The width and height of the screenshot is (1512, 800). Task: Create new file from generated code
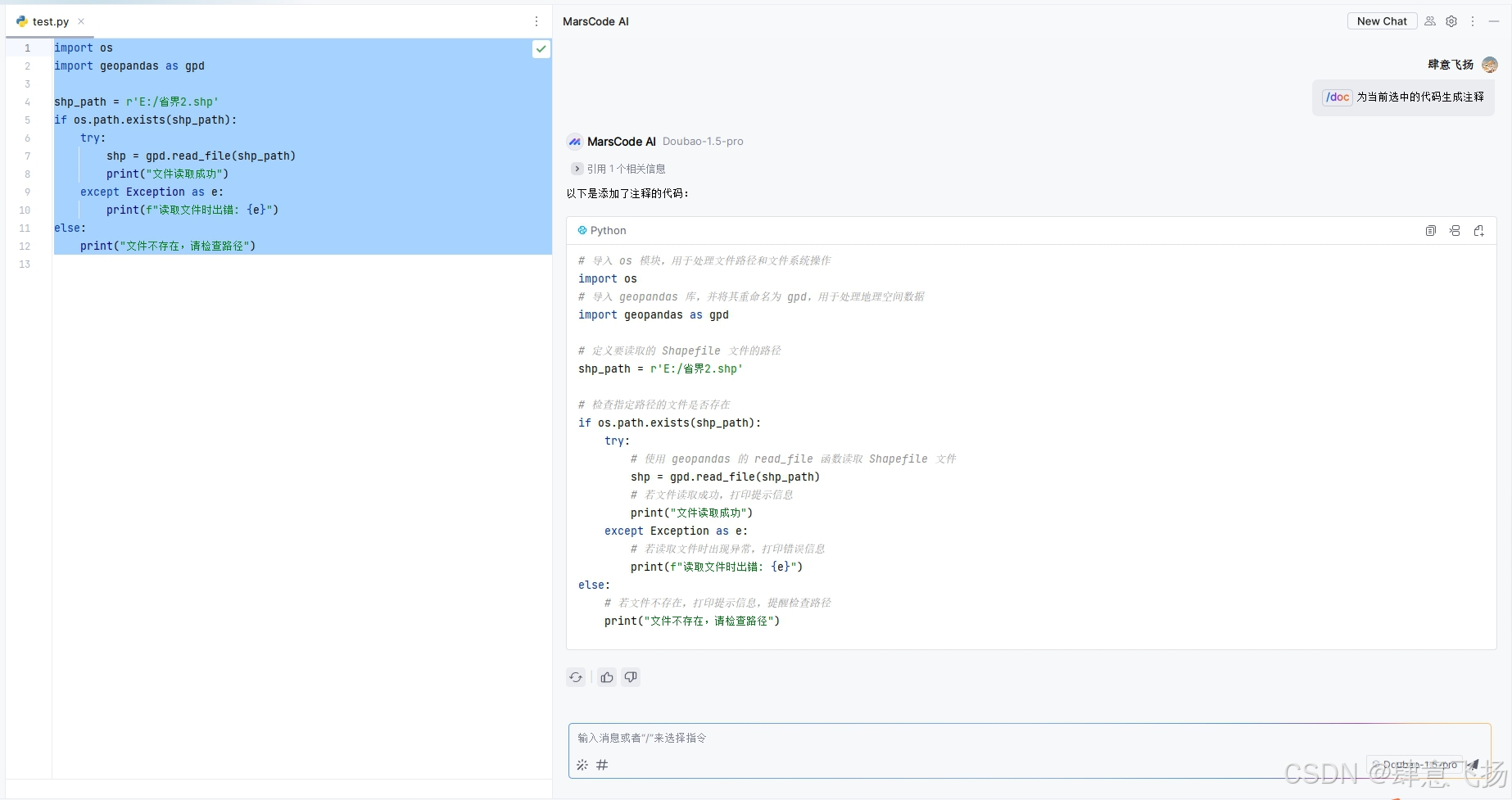click(x=1479, y=231)
